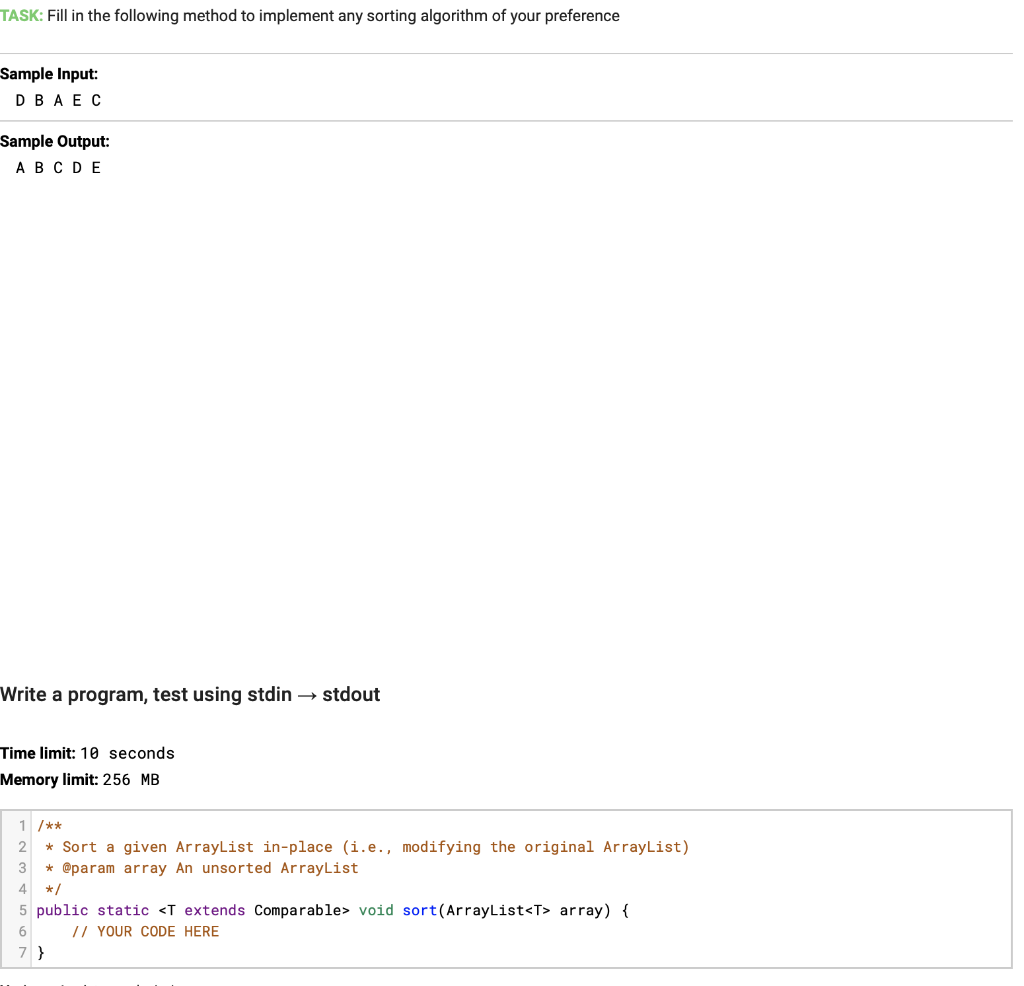Click the green TASK: label
Viewport: 1024px width, 986px height.
tap(22, 16)
